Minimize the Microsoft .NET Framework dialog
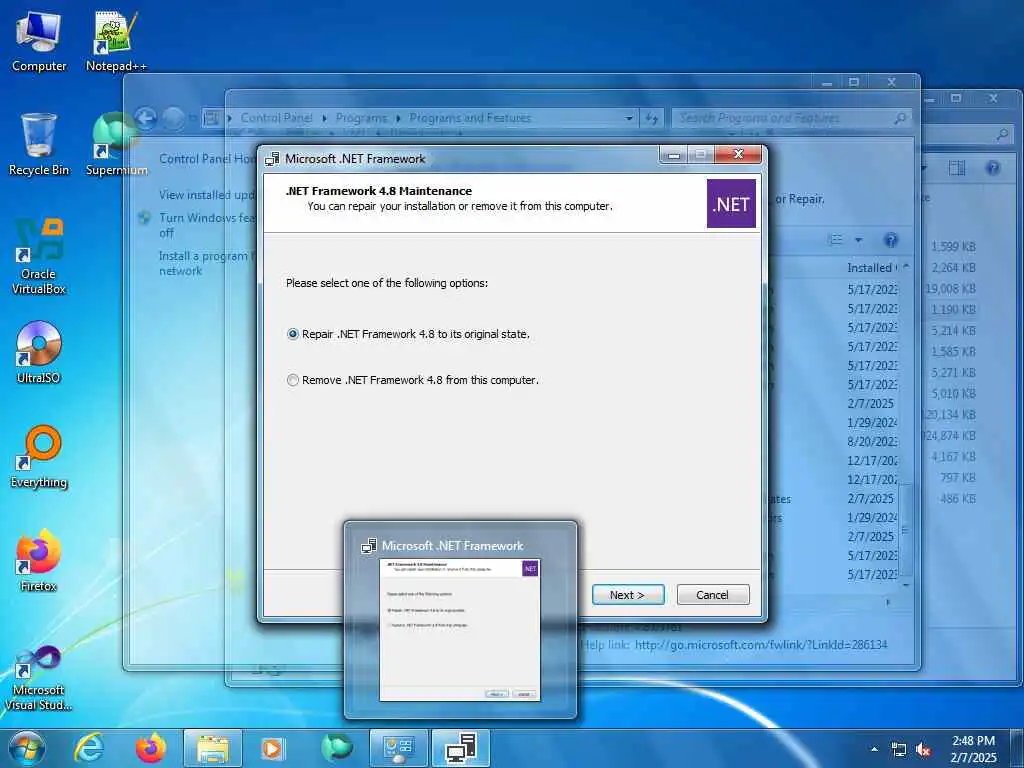 pos(674,155)
